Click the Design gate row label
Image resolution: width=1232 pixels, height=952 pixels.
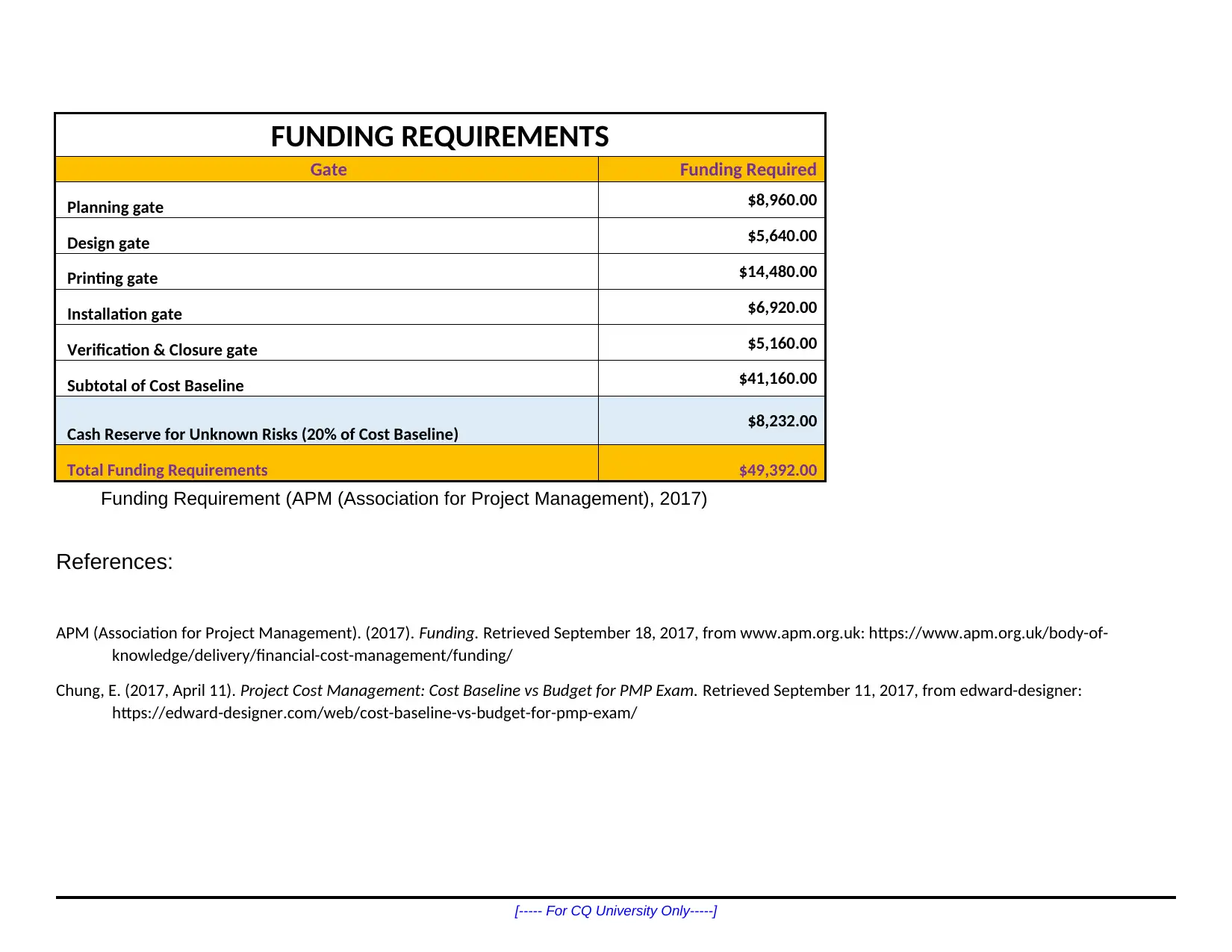point(108,243)
